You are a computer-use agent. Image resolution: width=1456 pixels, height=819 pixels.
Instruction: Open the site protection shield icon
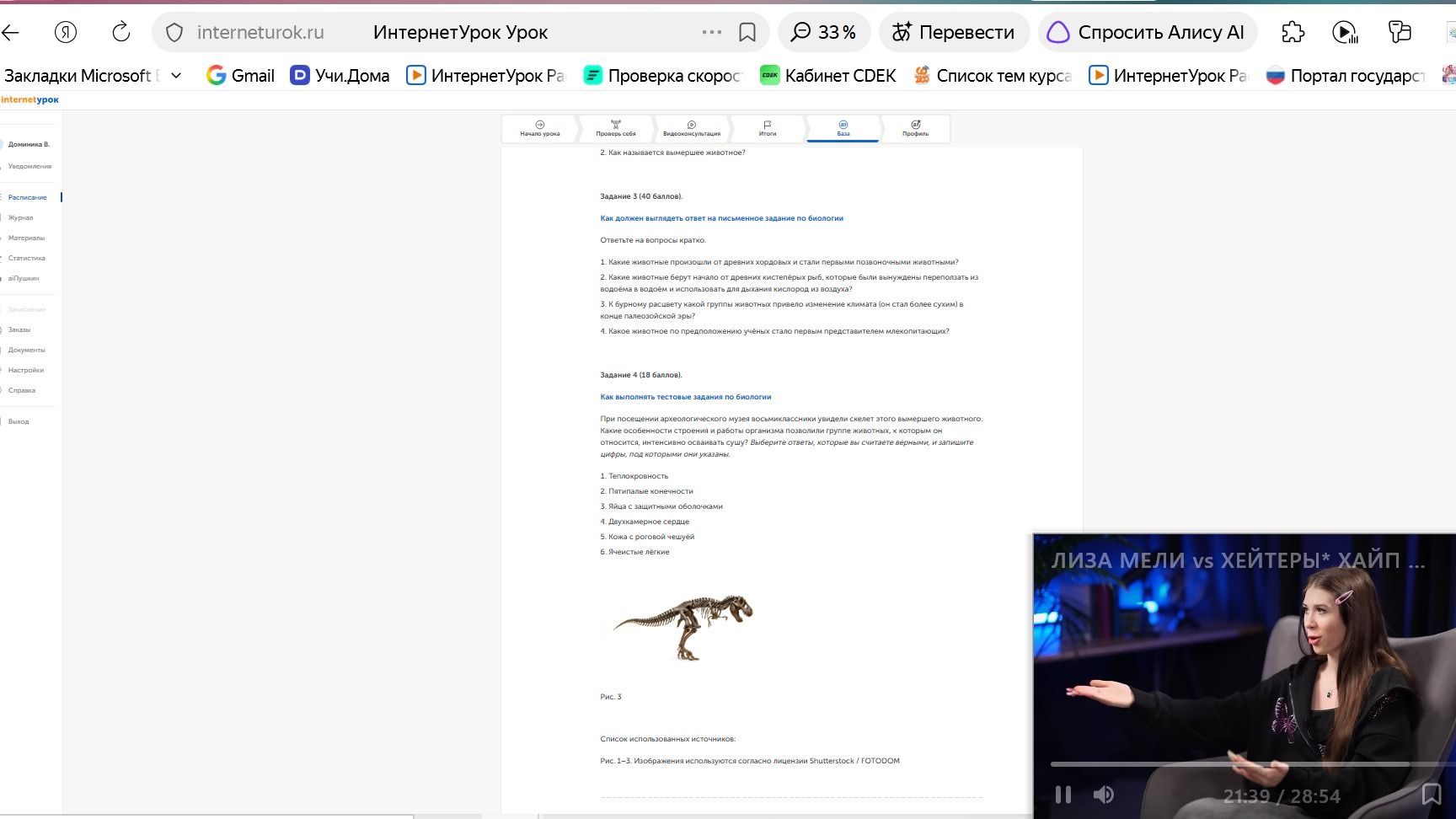coord(174,32)
